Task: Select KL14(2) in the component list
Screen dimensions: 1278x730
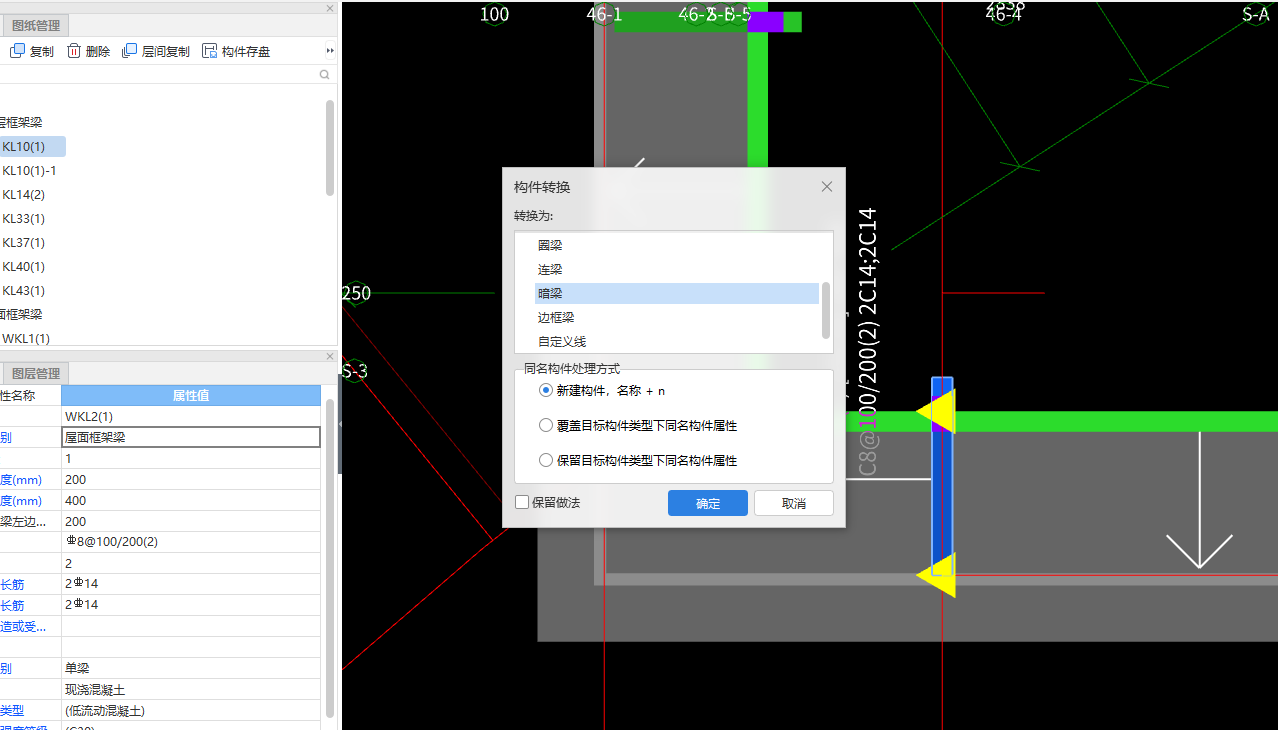Action: point(24,195)
